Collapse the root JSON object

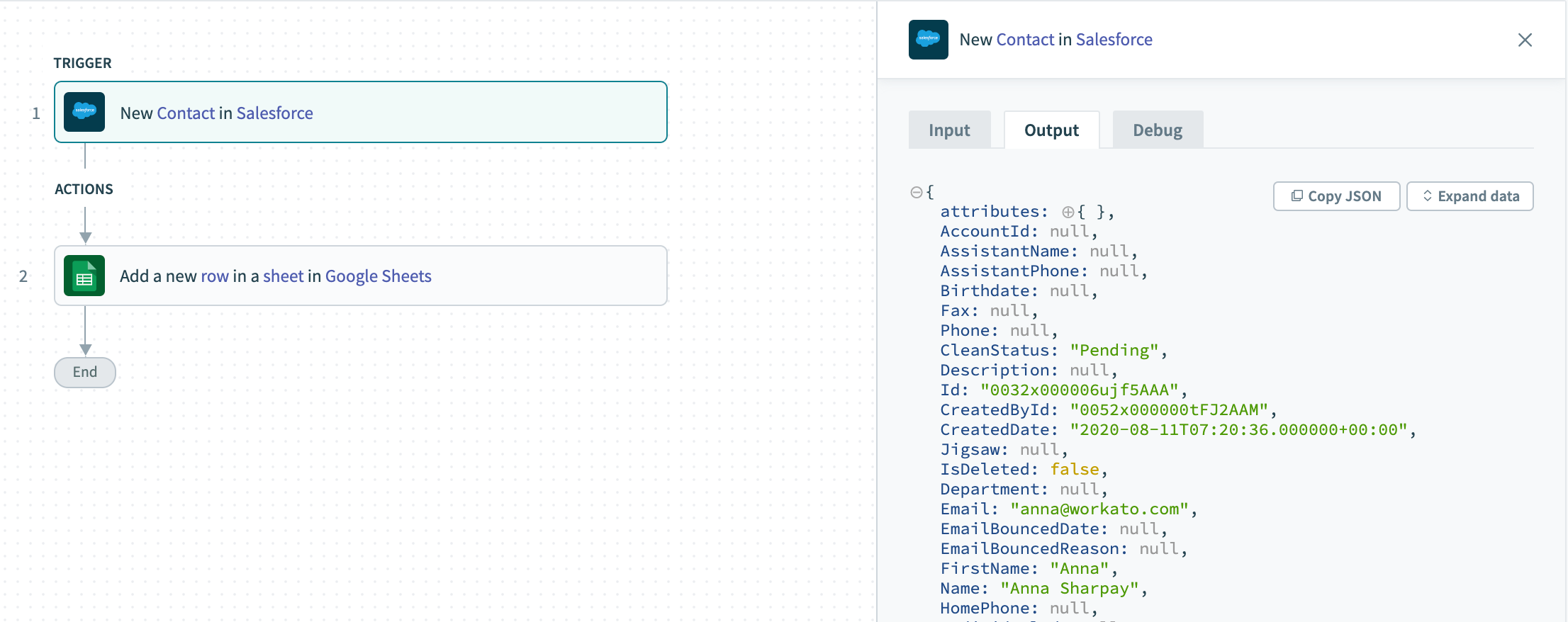click(x=916, y=192)
